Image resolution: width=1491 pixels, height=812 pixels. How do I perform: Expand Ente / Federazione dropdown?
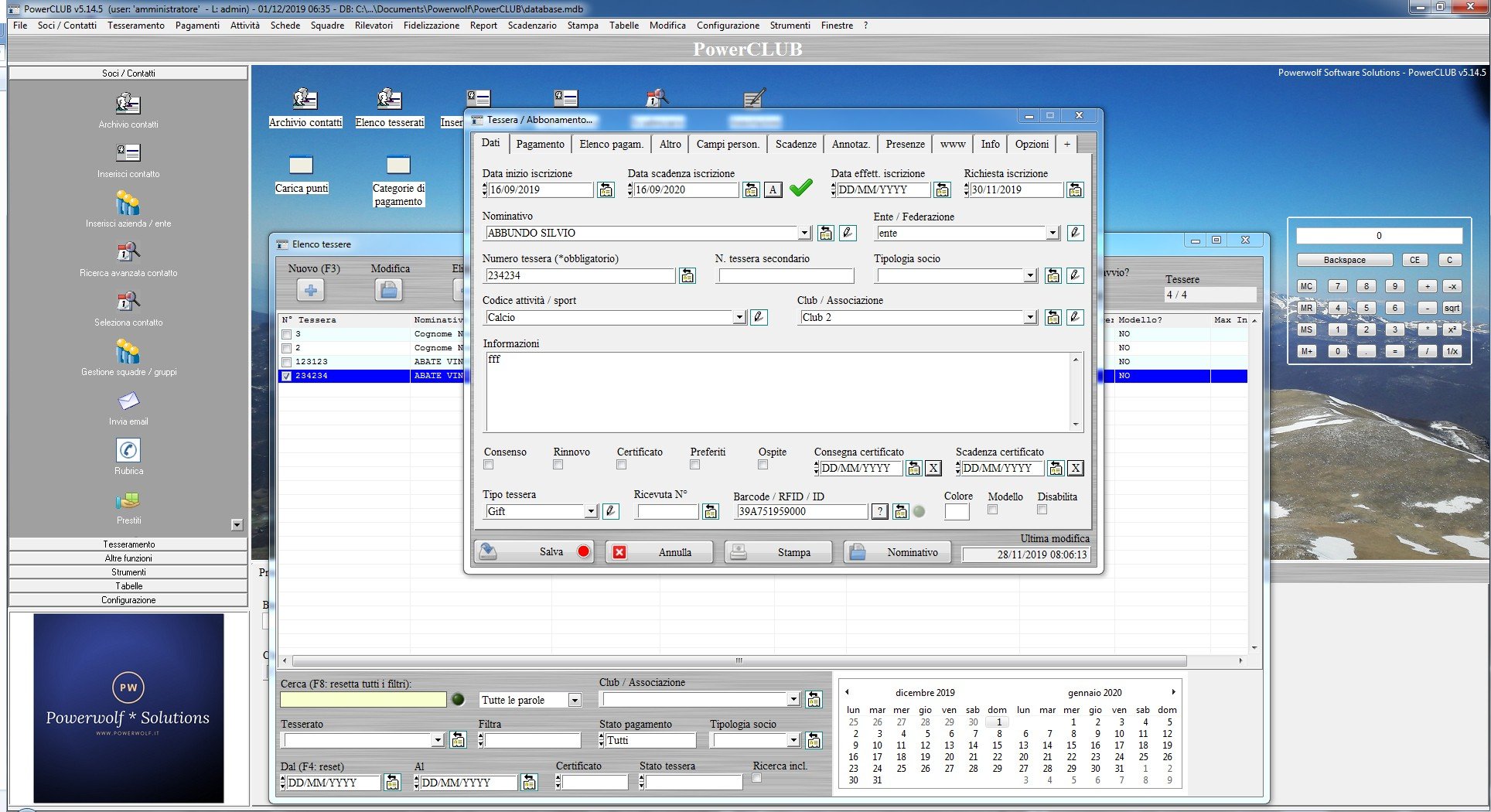[1052, 233]
